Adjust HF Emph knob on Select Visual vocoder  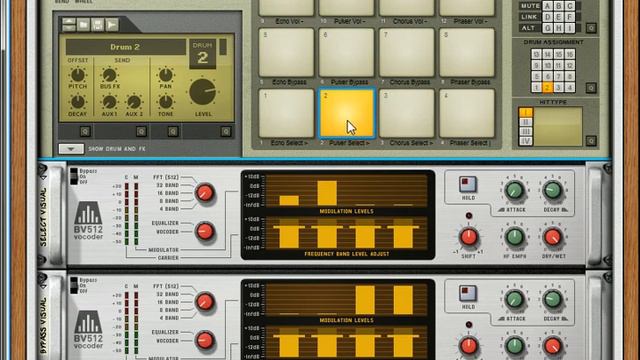tap(514, 237)
